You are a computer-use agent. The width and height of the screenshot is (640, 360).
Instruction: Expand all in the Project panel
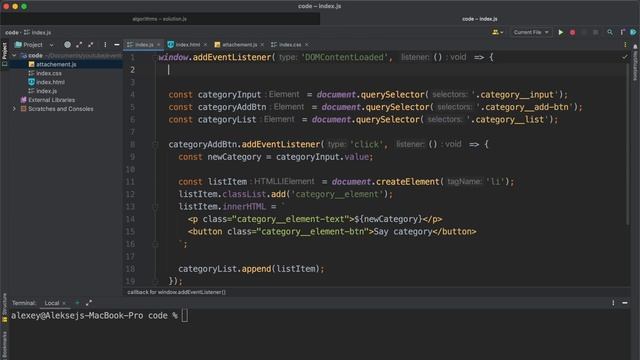(x=79, y=44)
